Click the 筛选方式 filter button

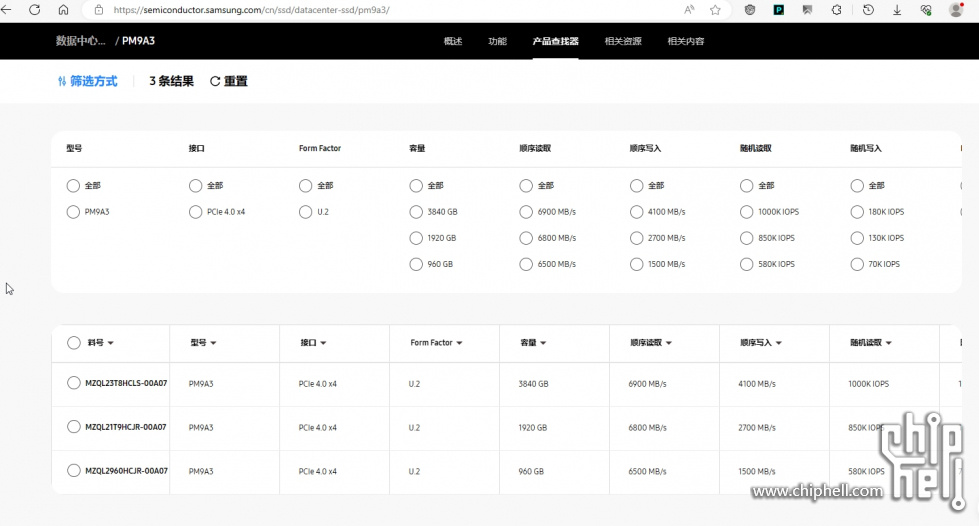87,81
